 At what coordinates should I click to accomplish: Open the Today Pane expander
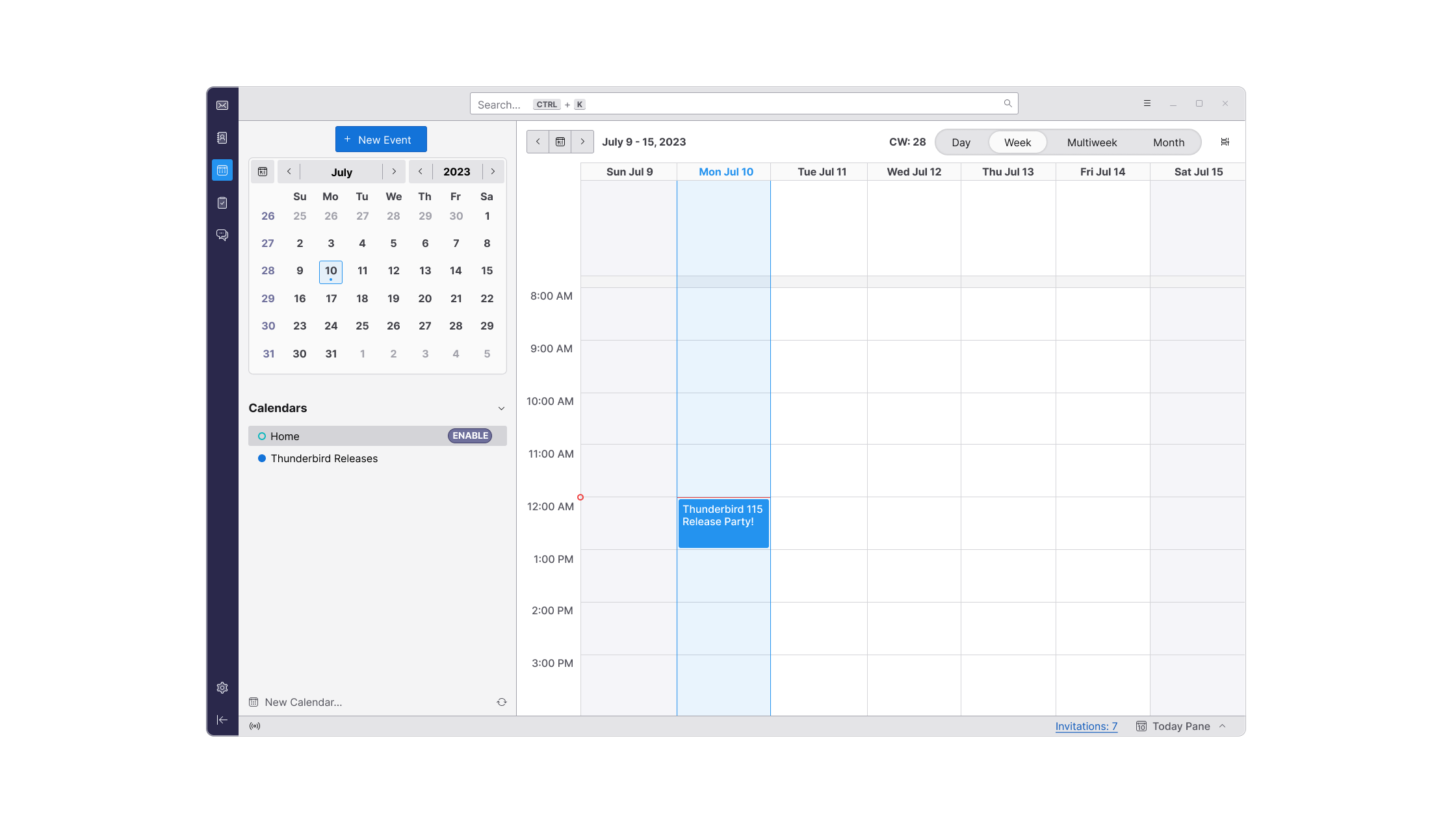[x=1225, y=726]
